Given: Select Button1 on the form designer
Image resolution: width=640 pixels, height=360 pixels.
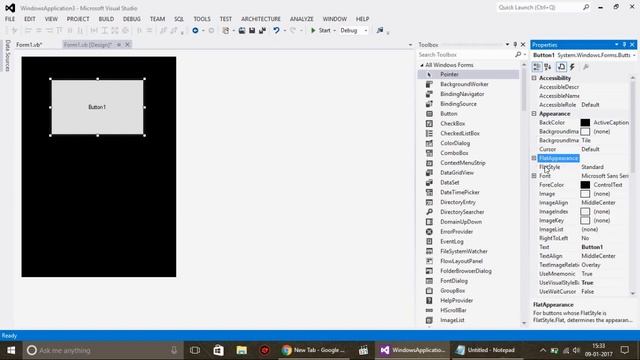Looking at the screenshot, I should click(x=98, y=107).
